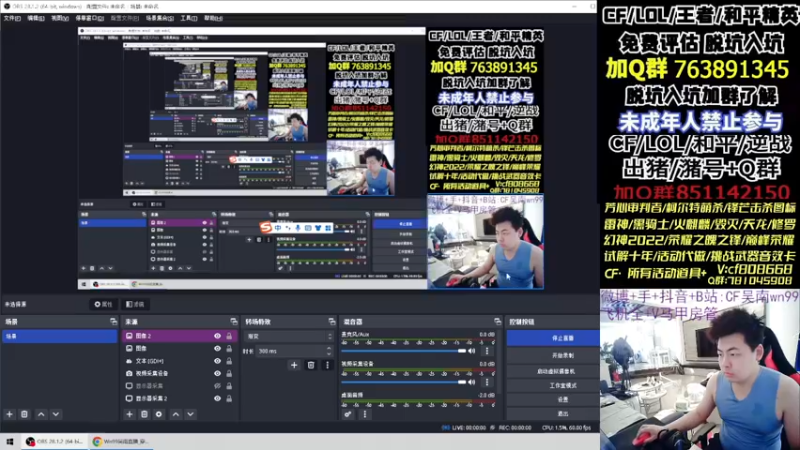Toggle visibility eye of 视频采集设备 source
The height and width of the screenshot is (450, 800).
pyautogui.click(x=217, y=373)
